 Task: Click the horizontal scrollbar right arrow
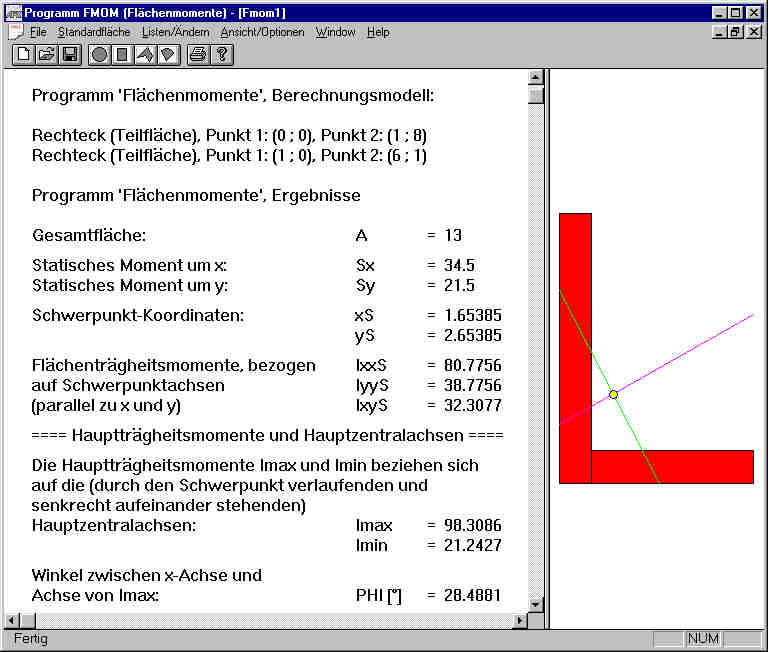[x=518, y=621]
